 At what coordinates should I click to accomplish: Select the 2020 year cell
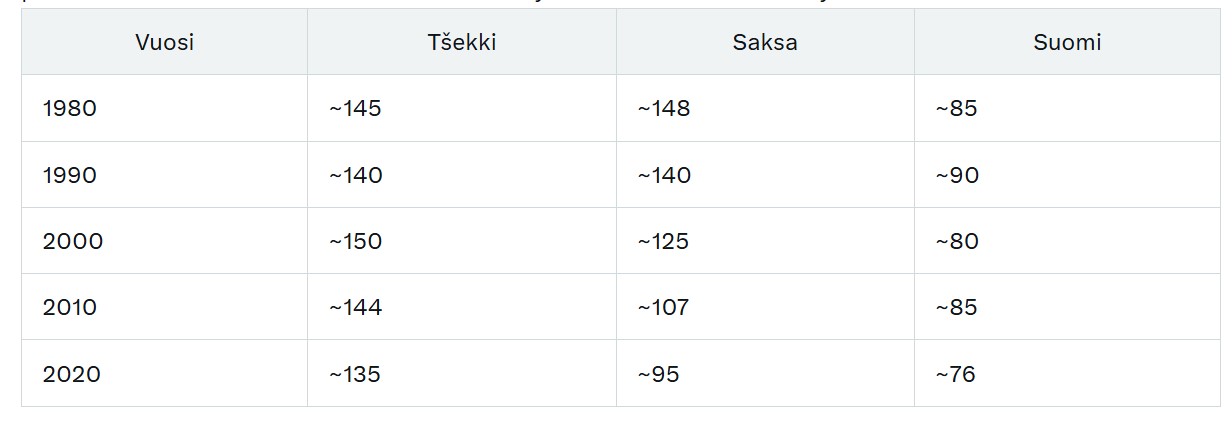[72, 374]
